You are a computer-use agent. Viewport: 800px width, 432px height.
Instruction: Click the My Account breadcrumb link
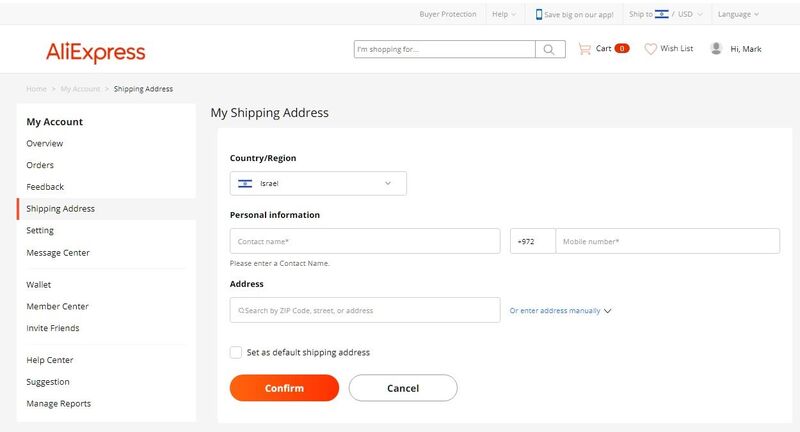(80, 89)
